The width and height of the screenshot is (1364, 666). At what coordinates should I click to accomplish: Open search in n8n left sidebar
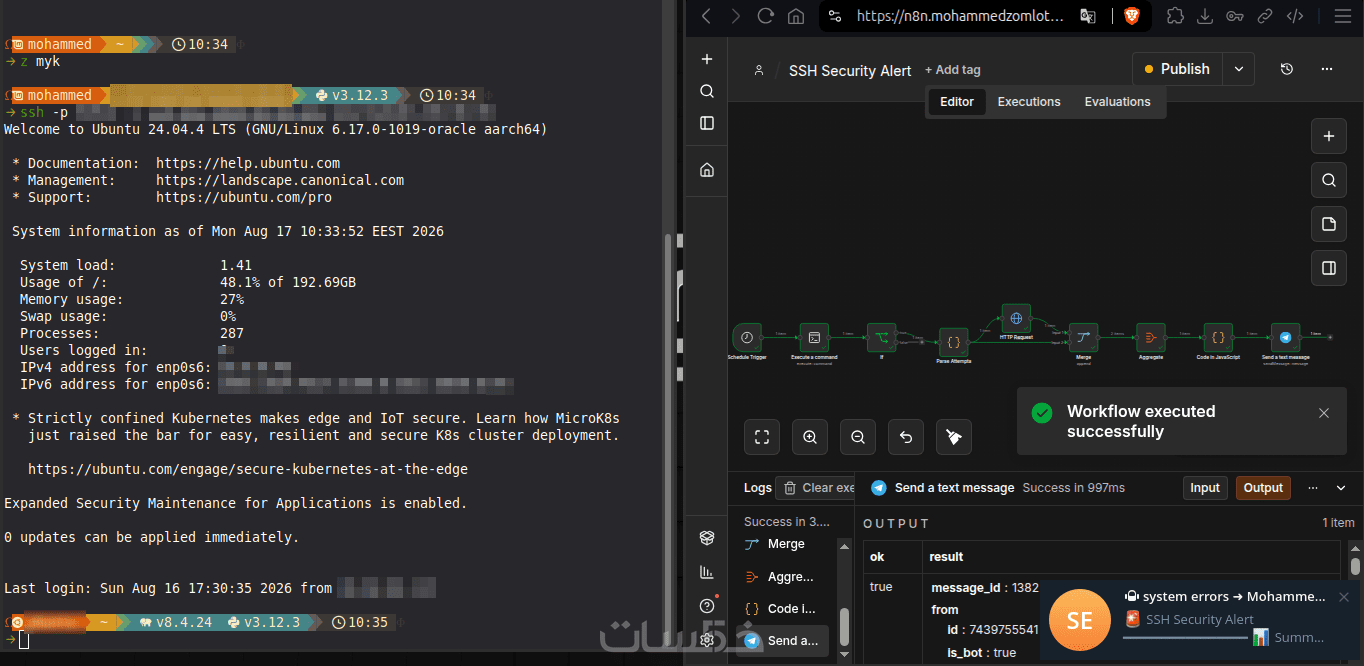pyautogui.click(x=707, y=91)
